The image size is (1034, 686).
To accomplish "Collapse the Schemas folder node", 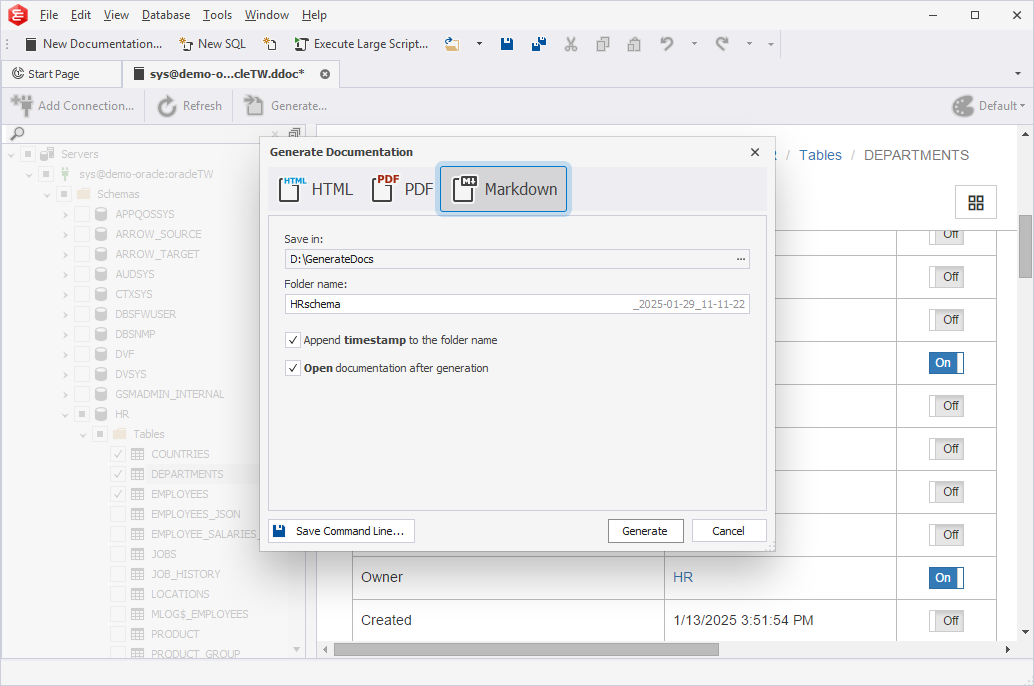I will (x=47, y=195).
